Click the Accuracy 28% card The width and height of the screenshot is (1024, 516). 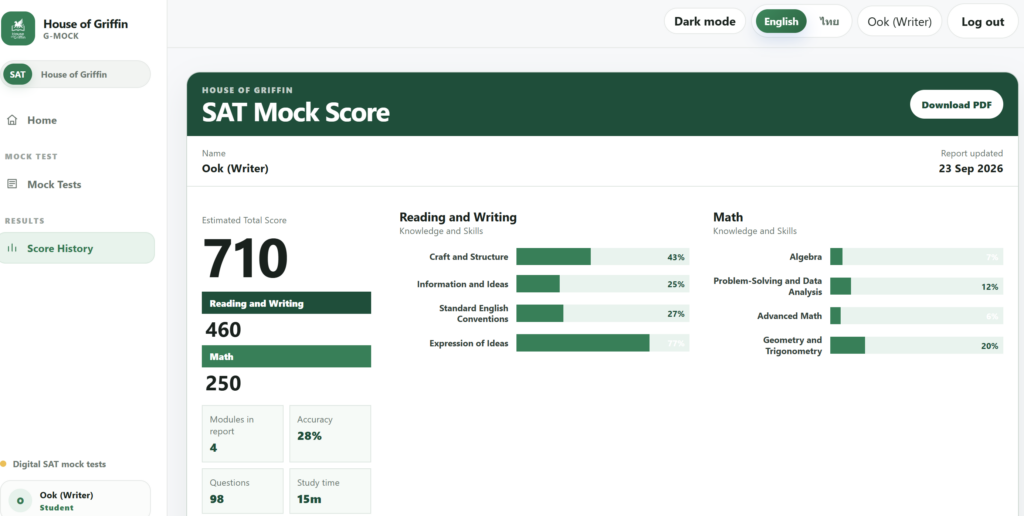[330, 434]
